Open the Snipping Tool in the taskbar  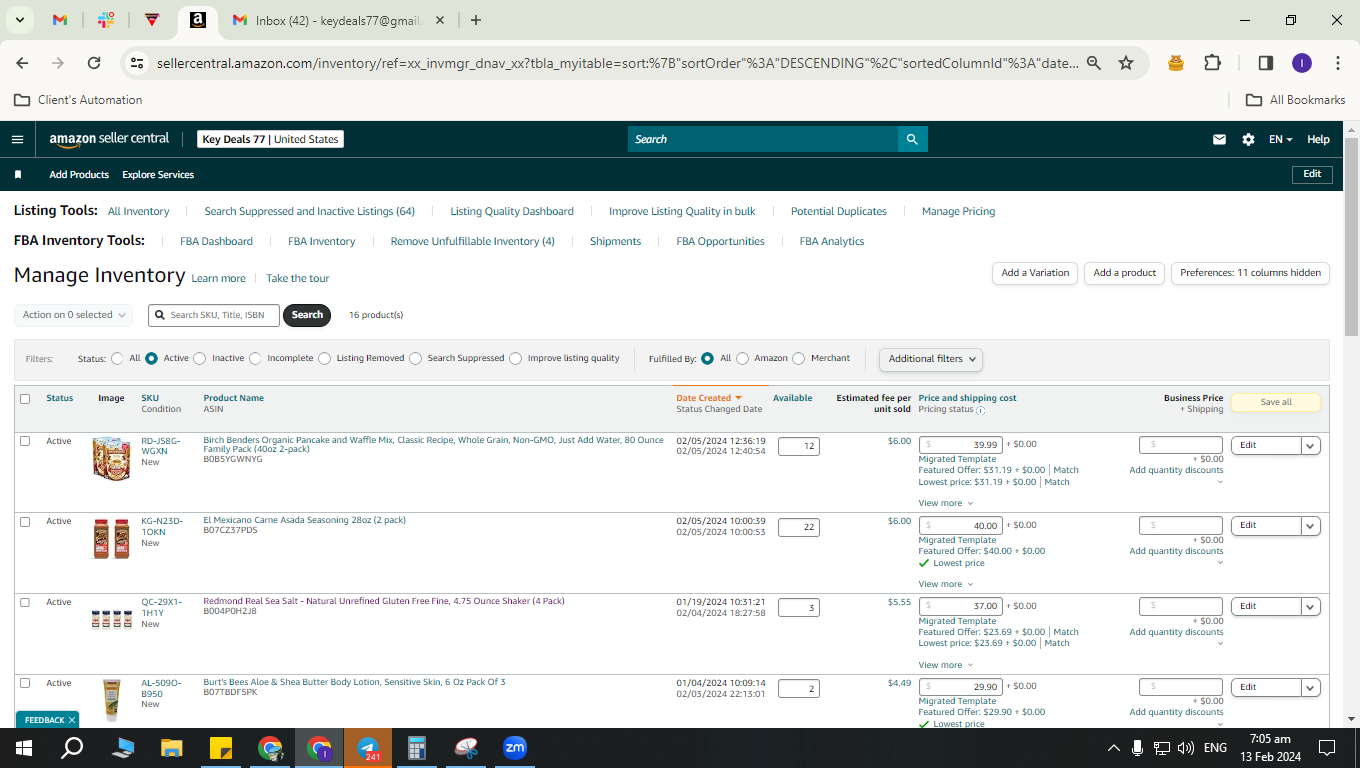pos(466,748)
